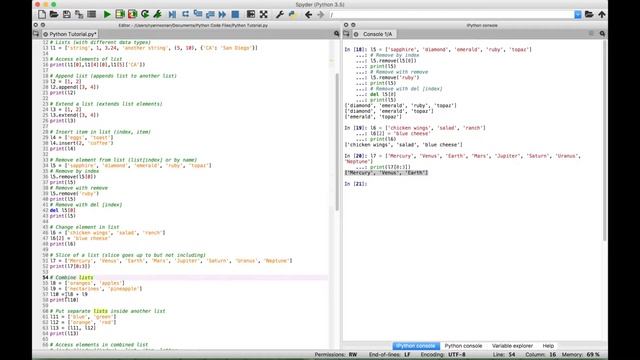Re-run the last script

pos(145,14)
